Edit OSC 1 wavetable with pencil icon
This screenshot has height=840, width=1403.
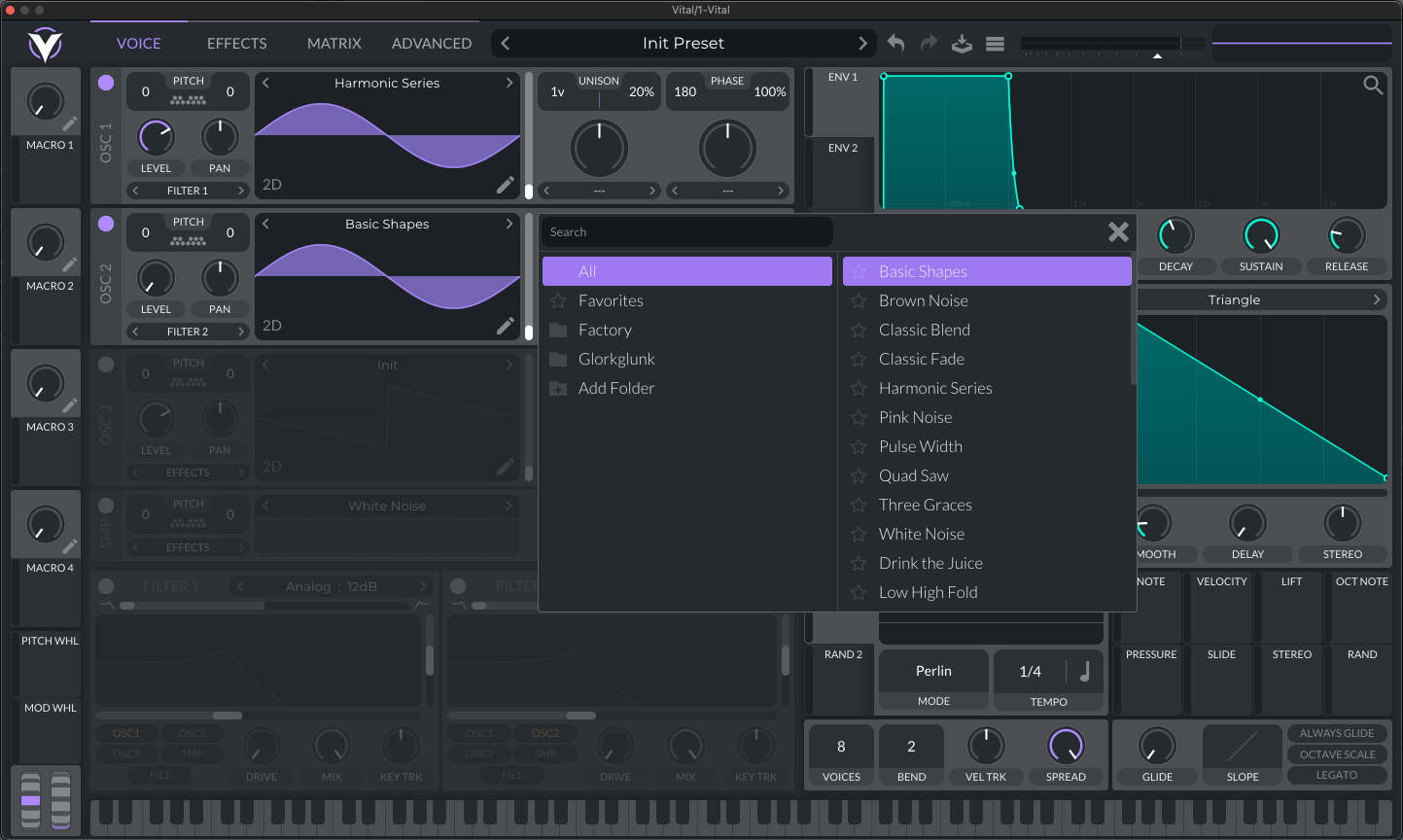[x=506, y=185]
